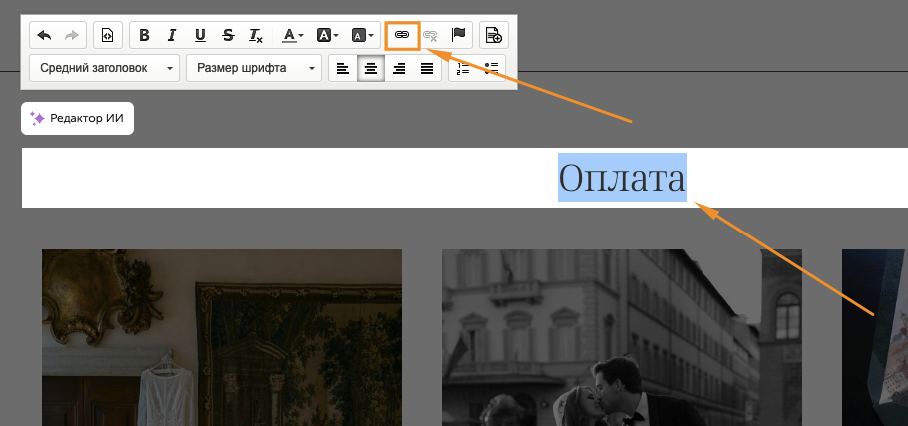Clear formatting with the Tx icon
This screenshot has width=908, height=426.
point(256,35)
